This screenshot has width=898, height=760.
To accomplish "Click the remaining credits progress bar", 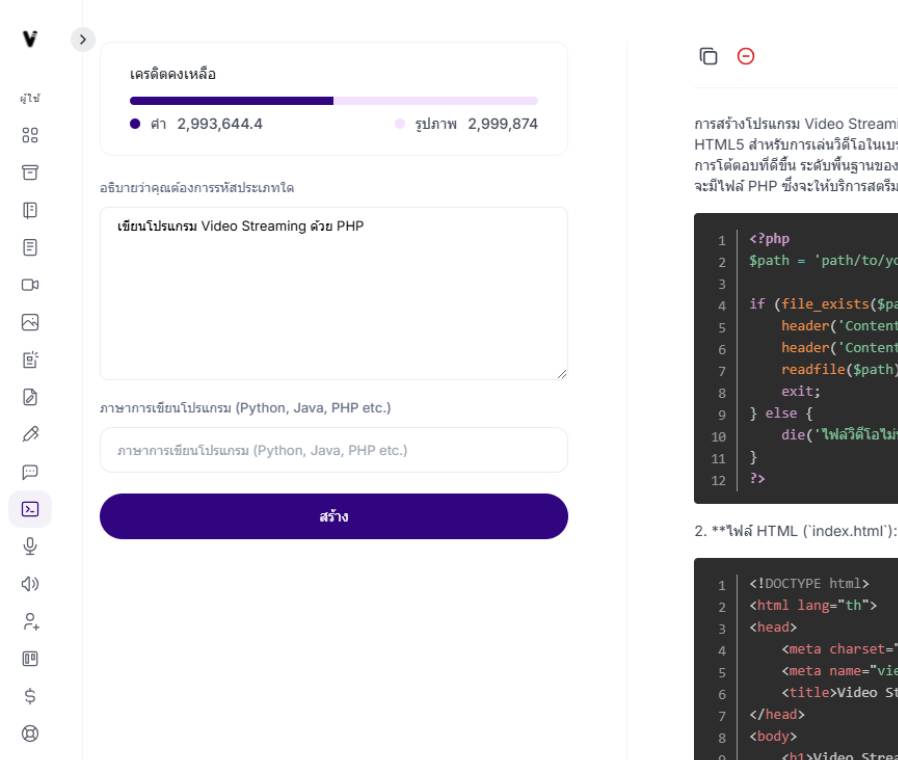I will pos(333,101).
